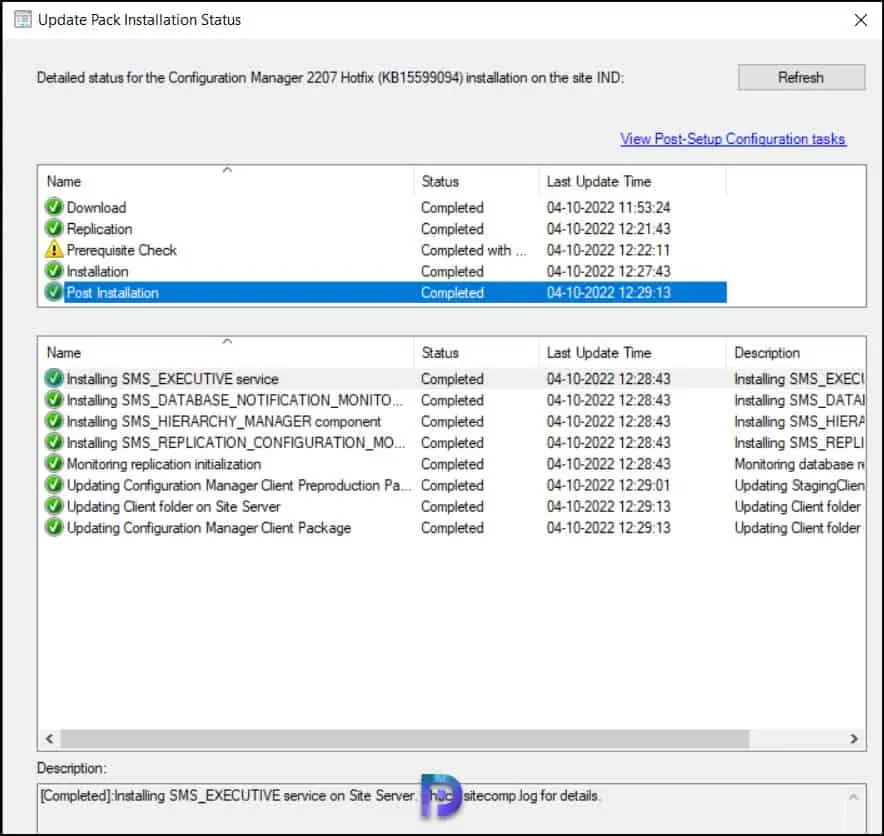Select the Download row
The image size is (884, 836).
point(385,207)
